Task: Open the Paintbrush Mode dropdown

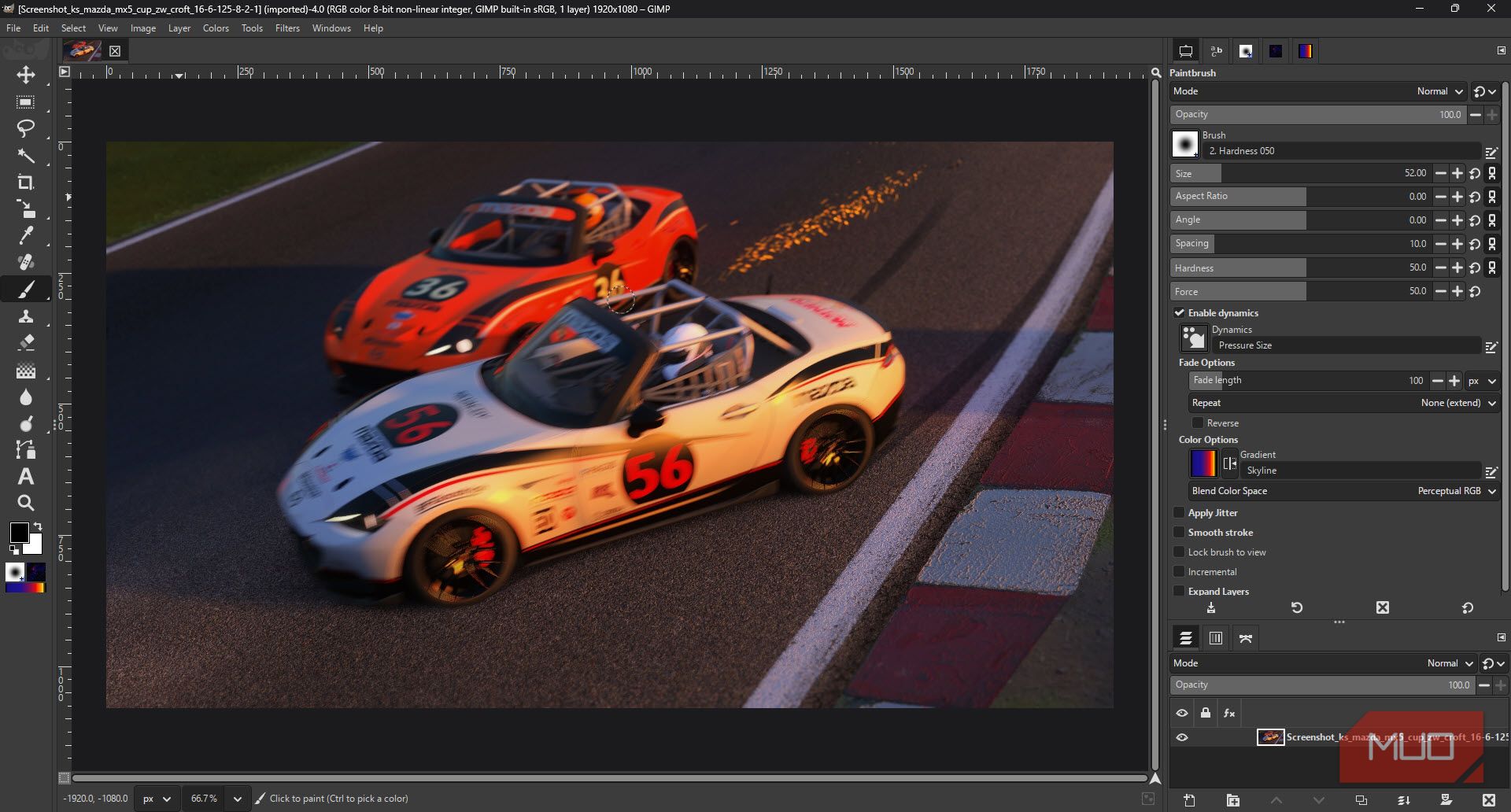Action: pos(1320,91)
